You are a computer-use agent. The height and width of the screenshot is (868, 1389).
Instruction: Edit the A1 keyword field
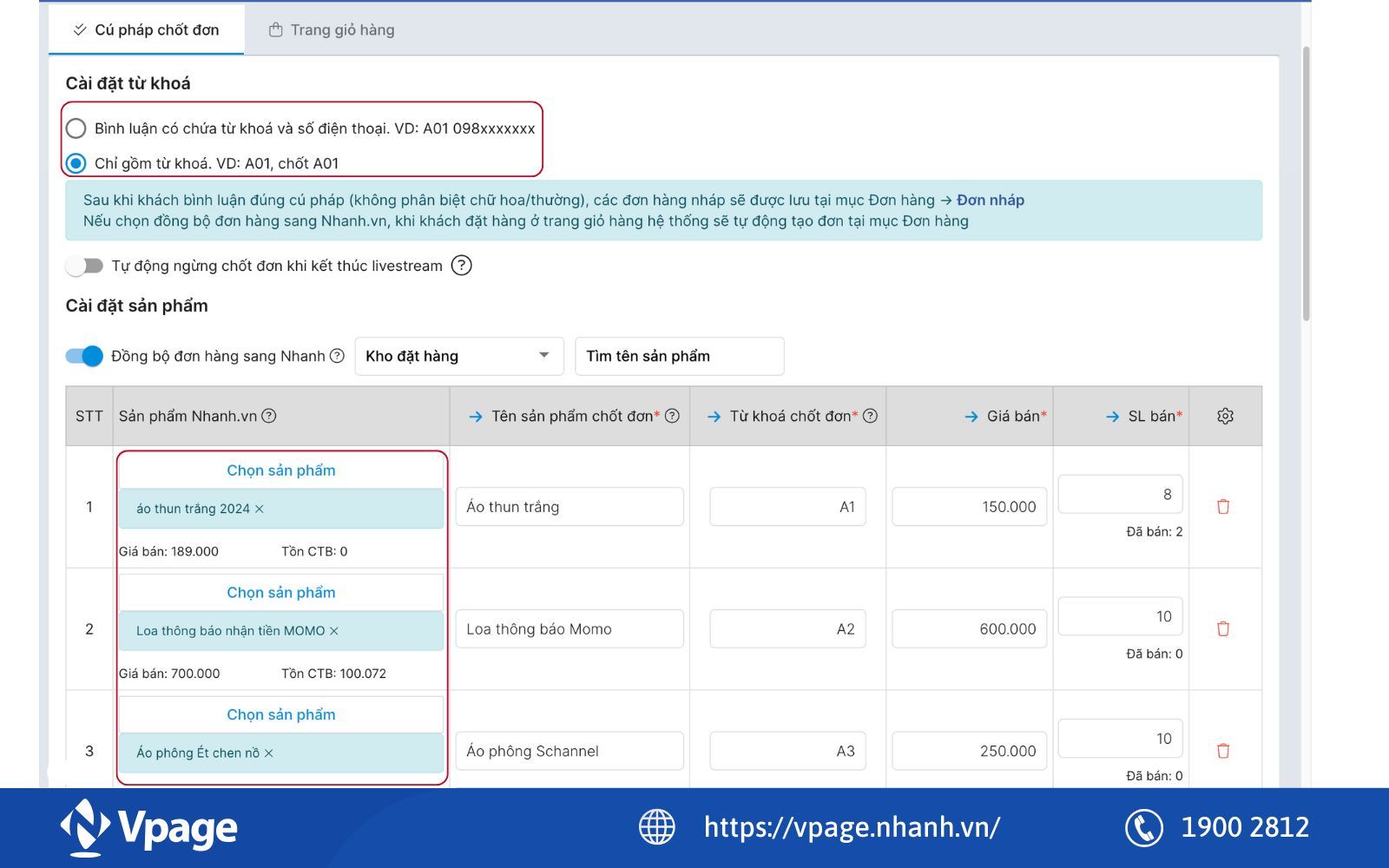click(x=787, y=507)
